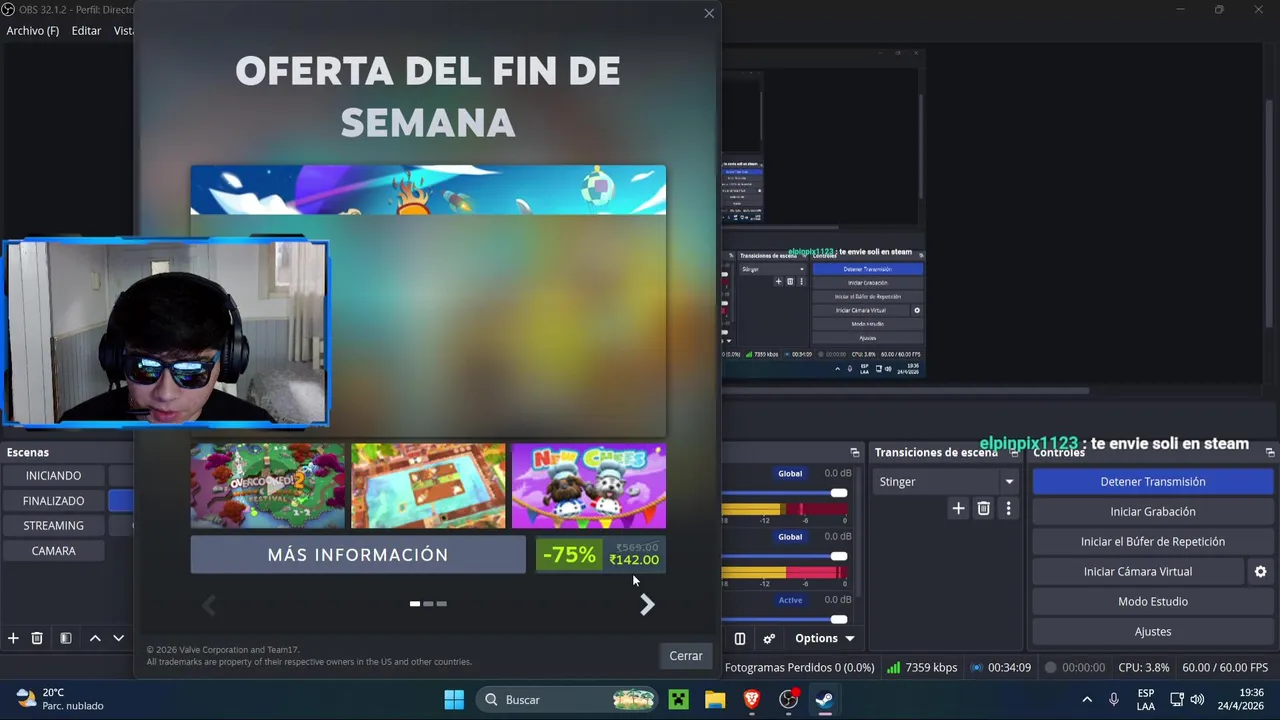The width and height of the screenshot is (1280, 720).
Task: Click Cerrar in the Steam popup
Action: click(x=686, y=656)
